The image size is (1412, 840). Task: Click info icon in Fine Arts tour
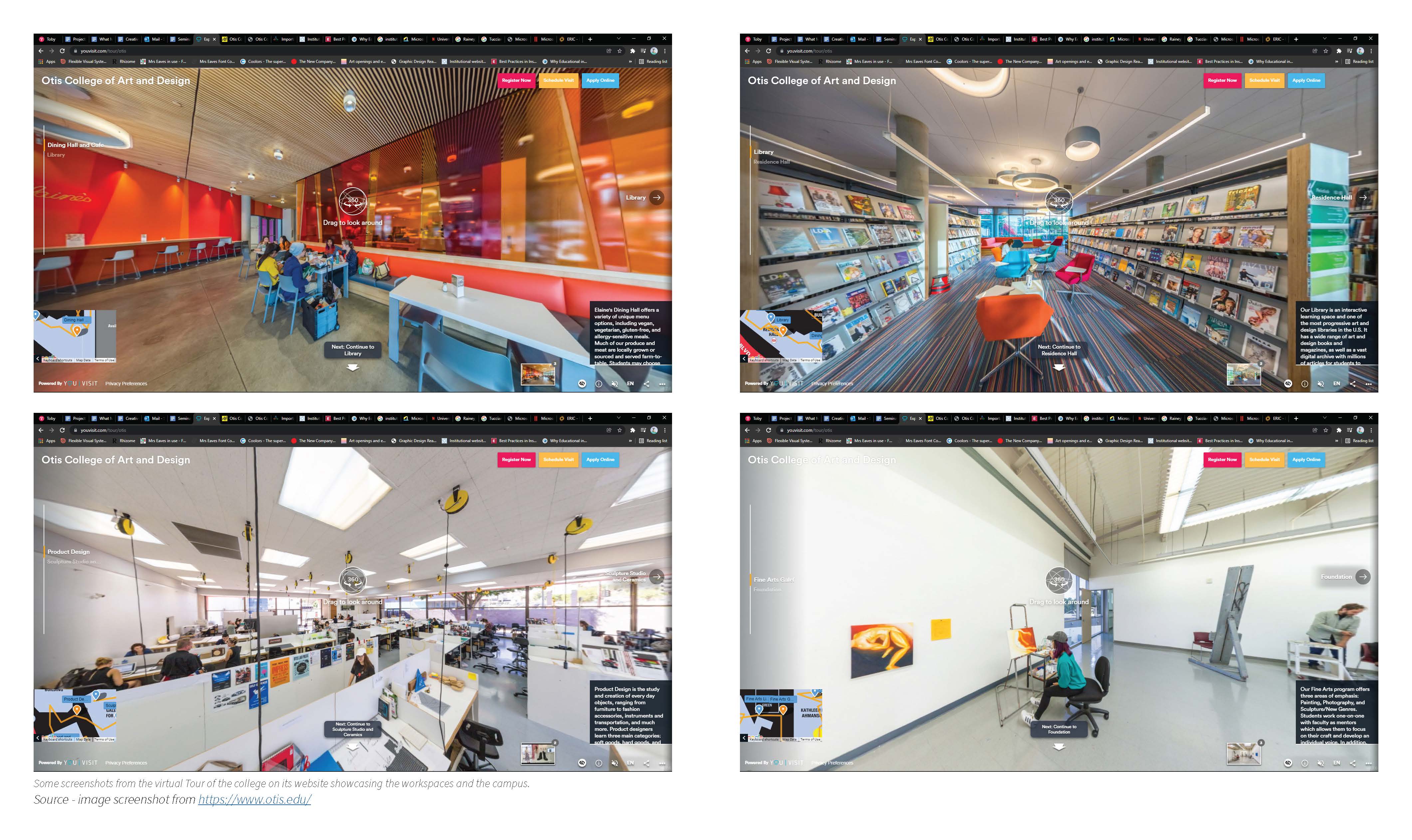click(1304, 763)
